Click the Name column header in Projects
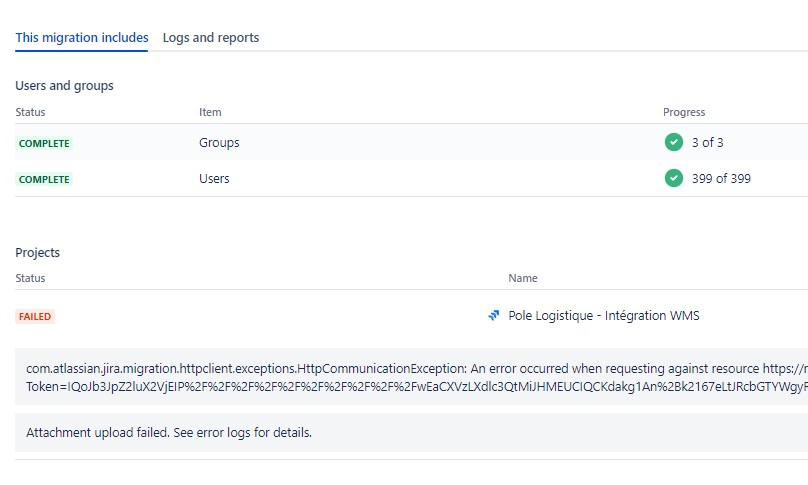The width and height of the screenshot is (808, 485). (523, 278)
